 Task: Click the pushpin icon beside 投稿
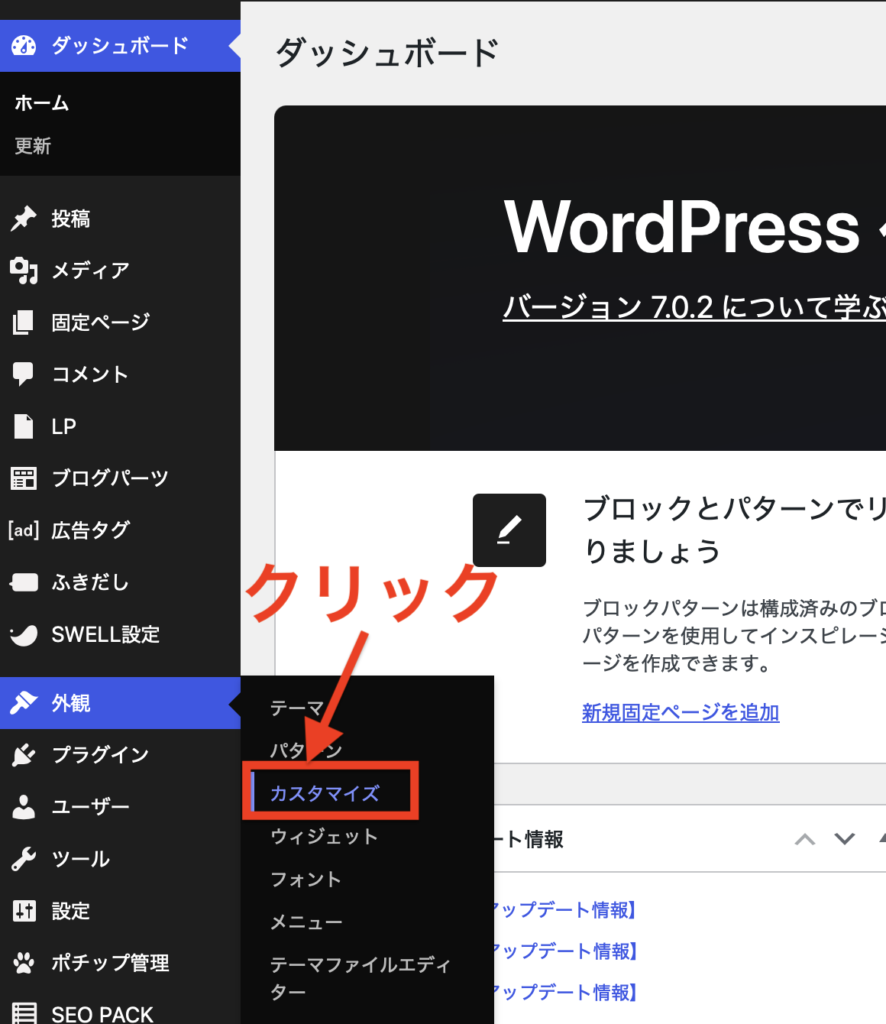pyautogui.click(x=24, y=218)
